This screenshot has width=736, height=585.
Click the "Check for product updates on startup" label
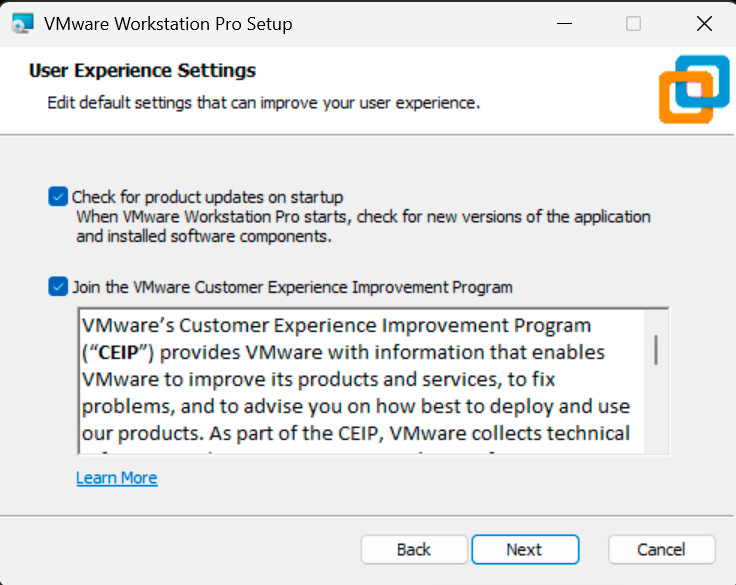[x=207, y=197]
